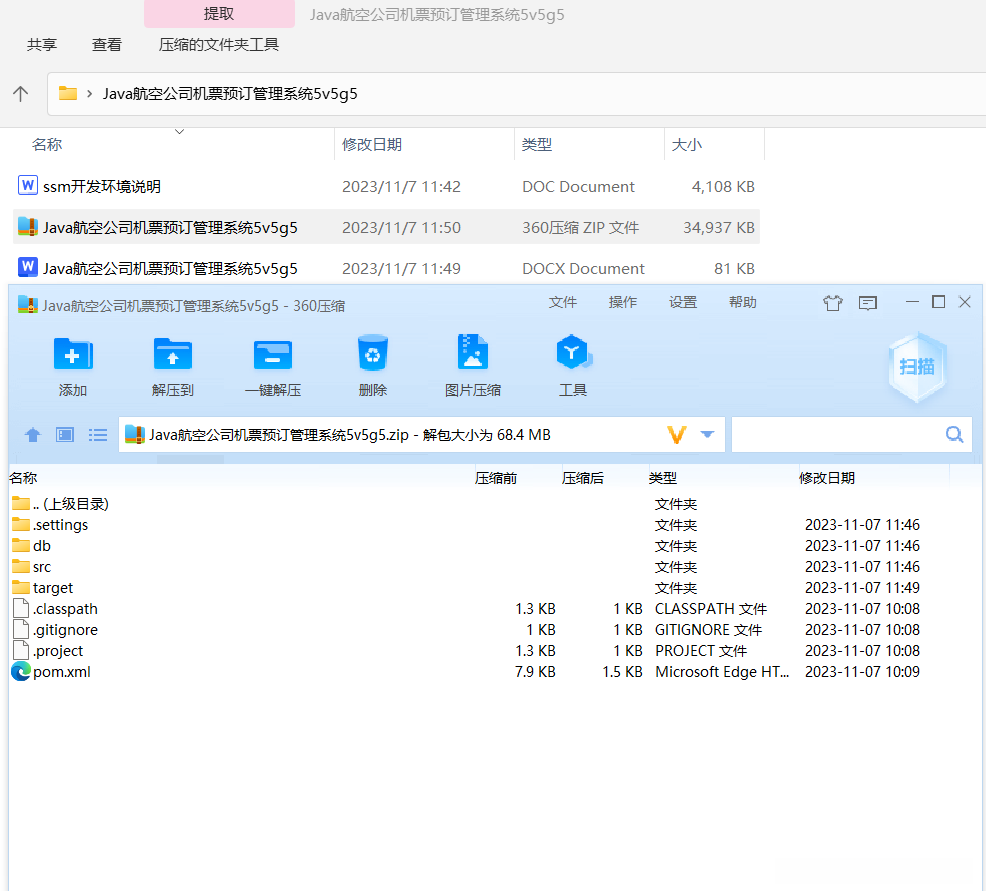Viewport: 986px width, 891px height.
Task: Open the 工具 tools icon
Action: (x=572, y=352)
